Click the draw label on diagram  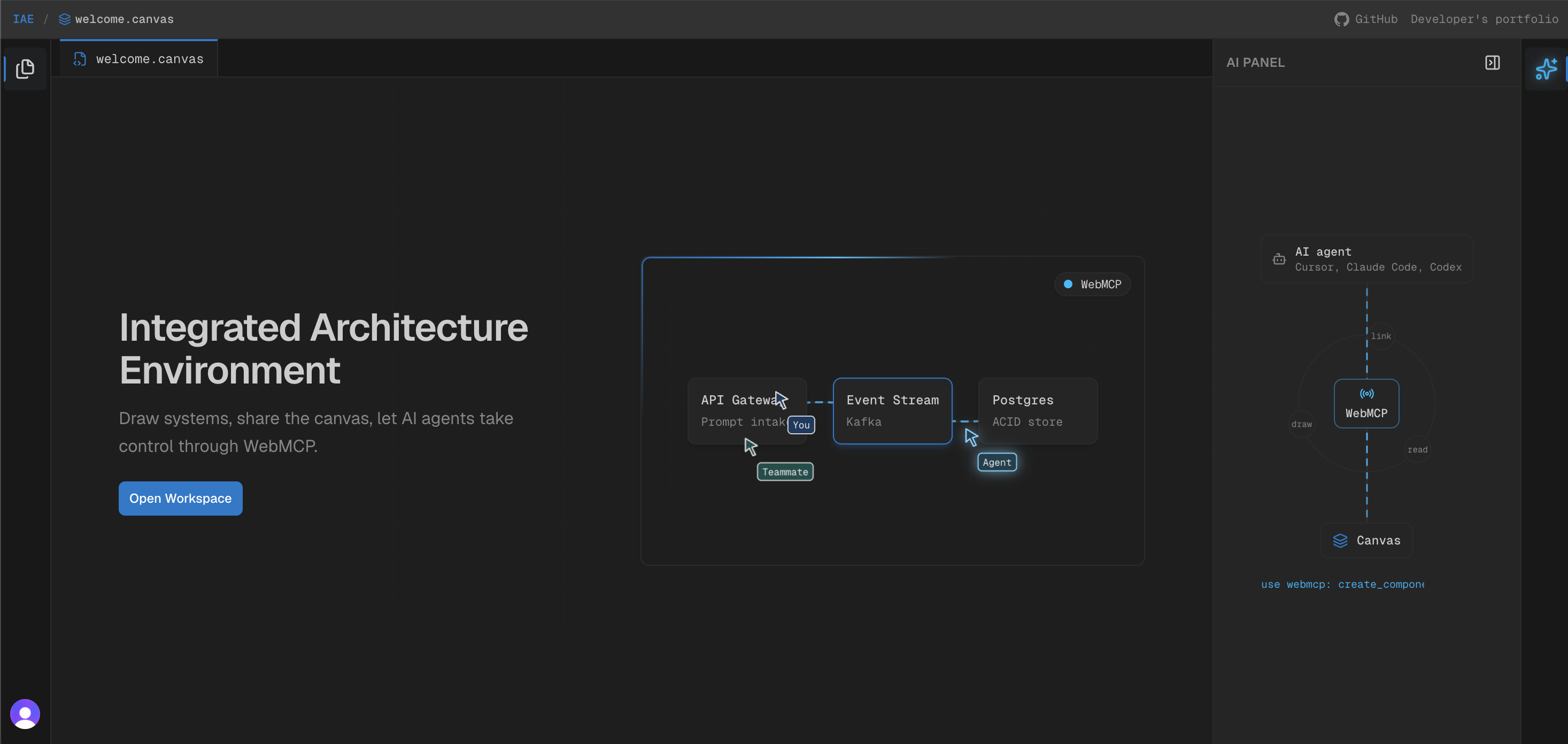coord(1301,424)
